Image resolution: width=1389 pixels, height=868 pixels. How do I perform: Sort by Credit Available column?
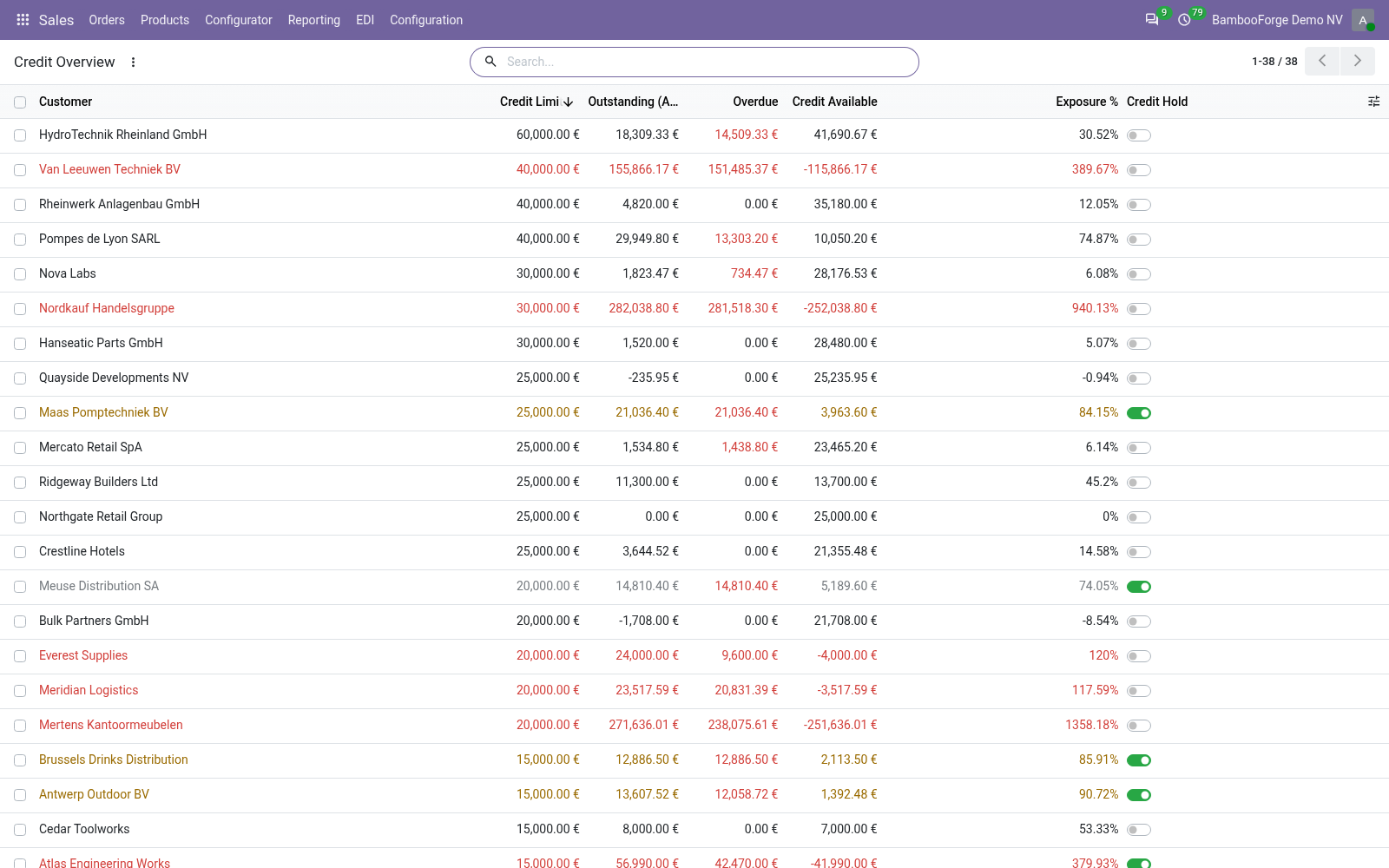pyautogui.click(x=834, y=102)
